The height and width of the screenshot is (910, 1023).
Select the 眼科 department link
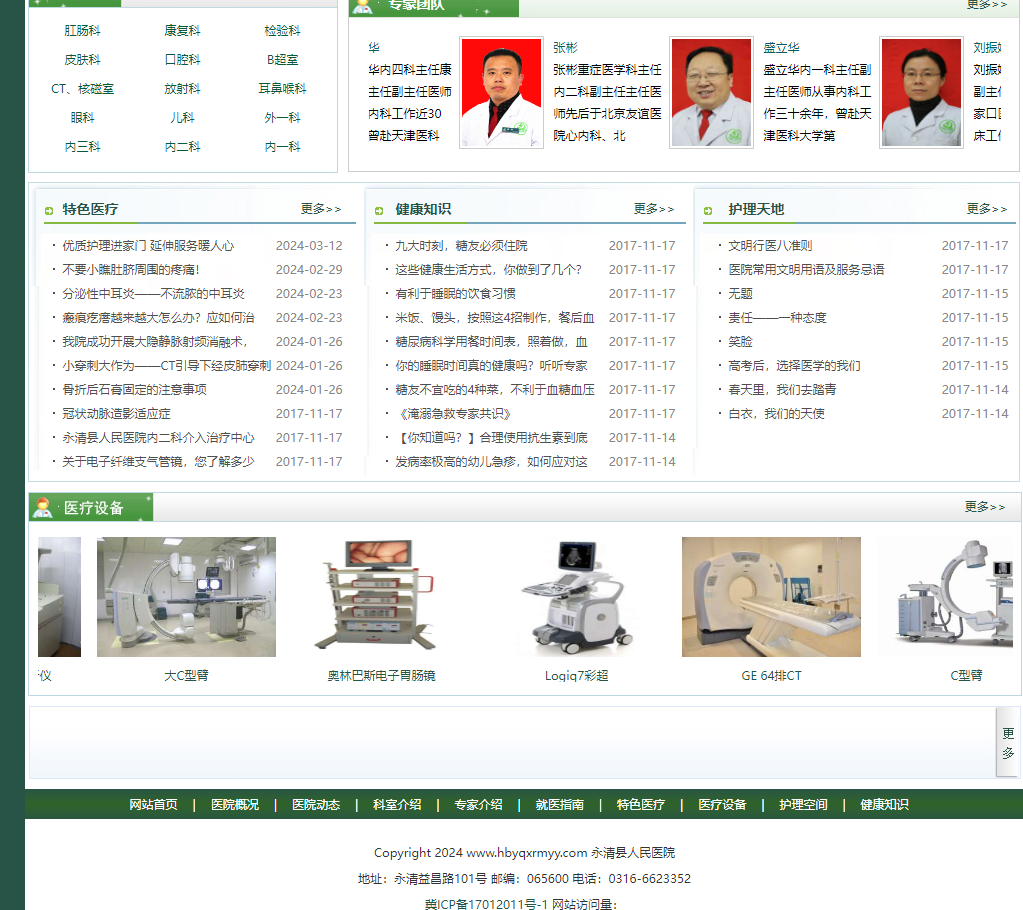pos(82,118)
